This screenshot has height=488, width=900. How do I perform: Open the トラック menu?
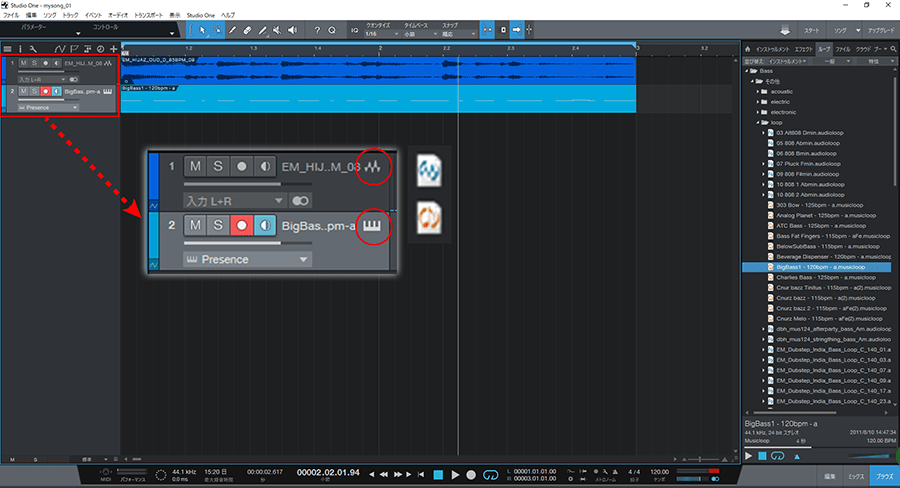point(70,16)
